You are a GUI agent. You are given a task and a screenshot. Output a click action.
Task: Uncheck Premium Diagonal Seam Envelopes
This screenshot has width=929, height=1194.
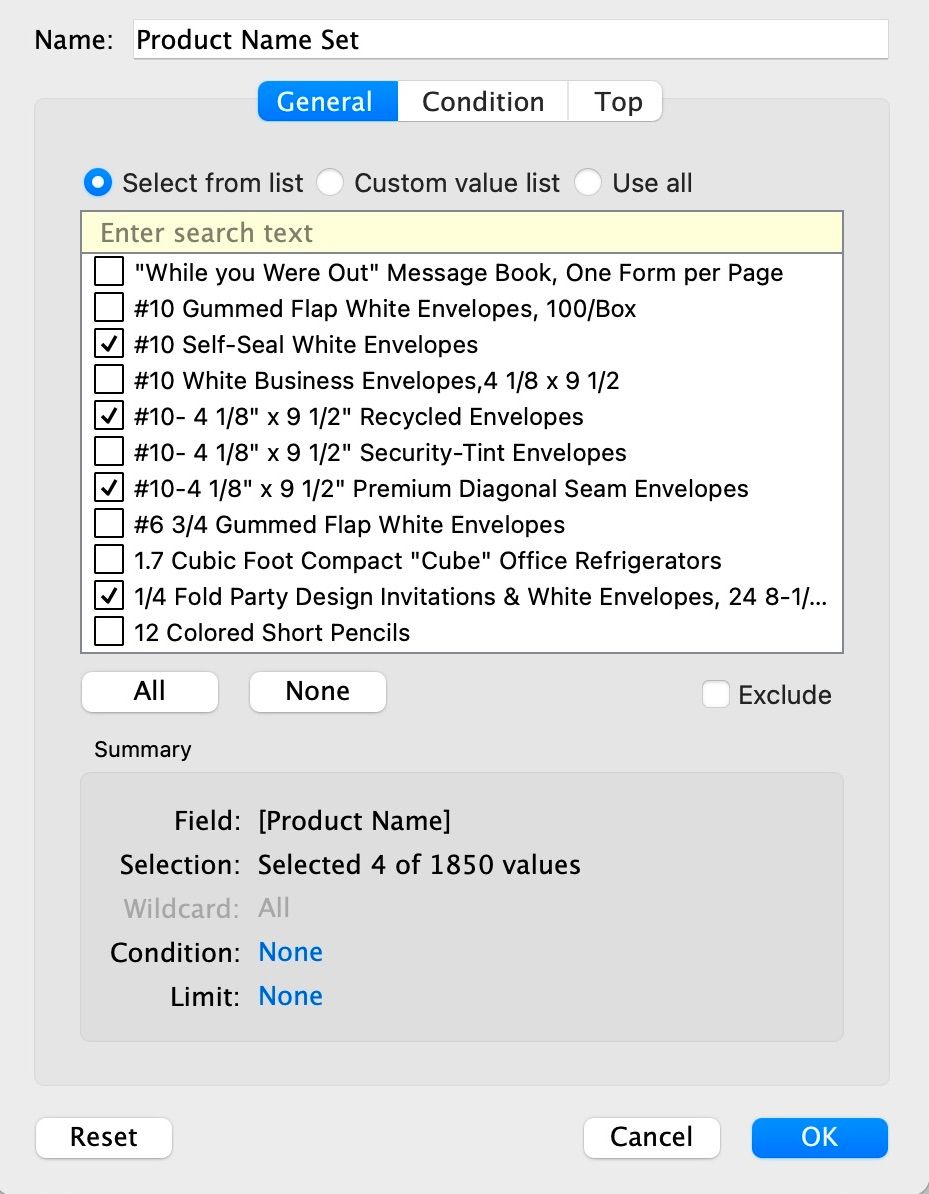109,488
